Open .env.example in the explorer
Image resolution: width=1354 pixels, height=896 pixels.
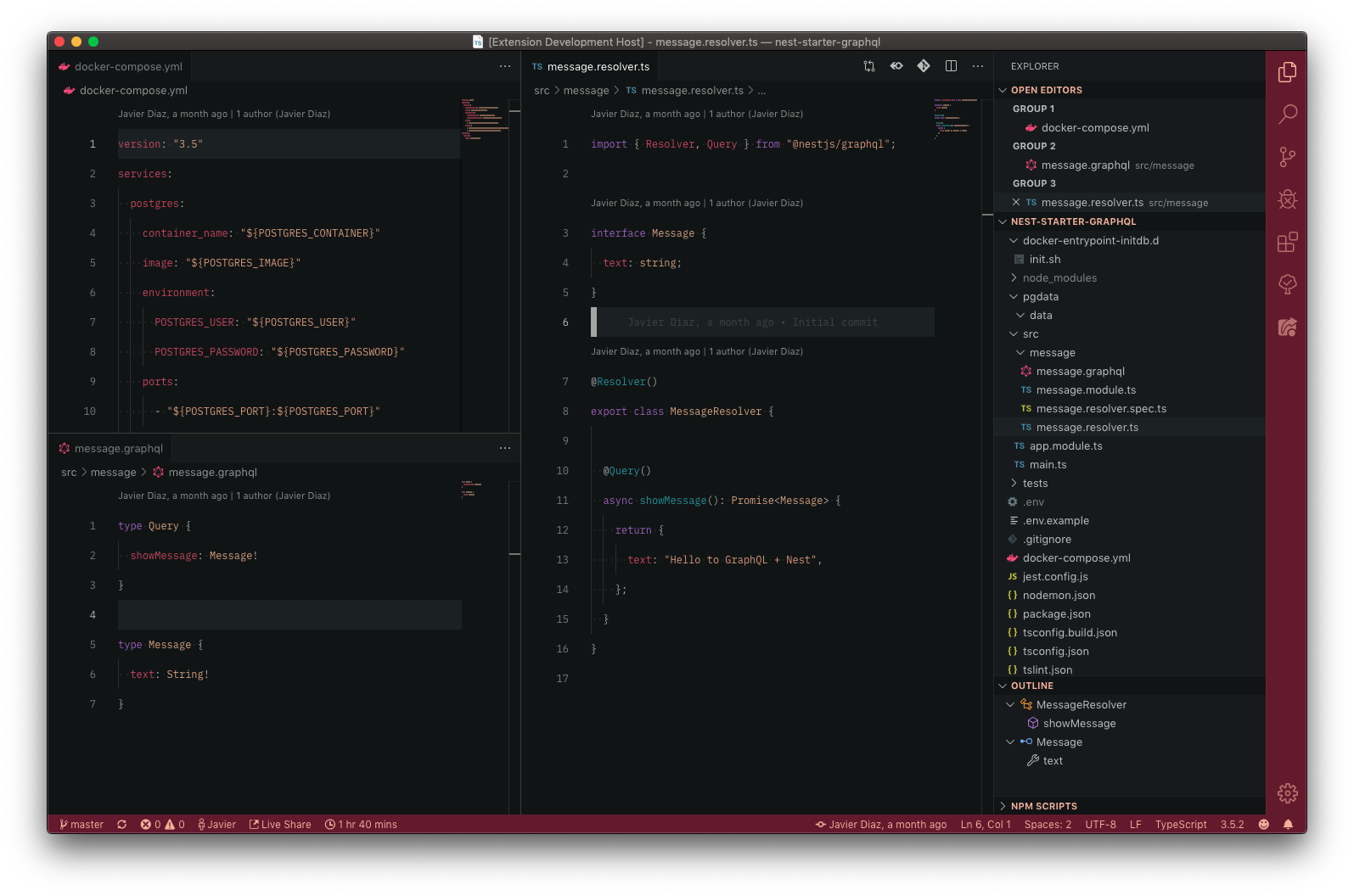coord(1130,520)
